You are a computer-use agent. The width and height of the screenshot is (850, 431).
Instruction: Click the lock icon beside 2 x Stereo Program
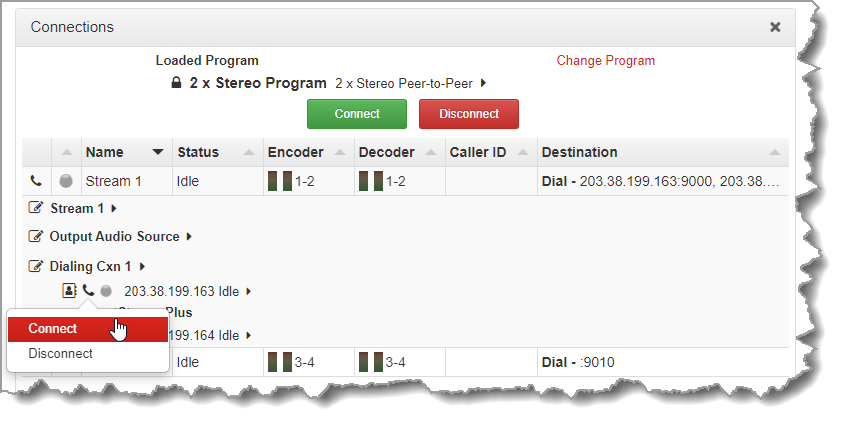click(176, 84)
